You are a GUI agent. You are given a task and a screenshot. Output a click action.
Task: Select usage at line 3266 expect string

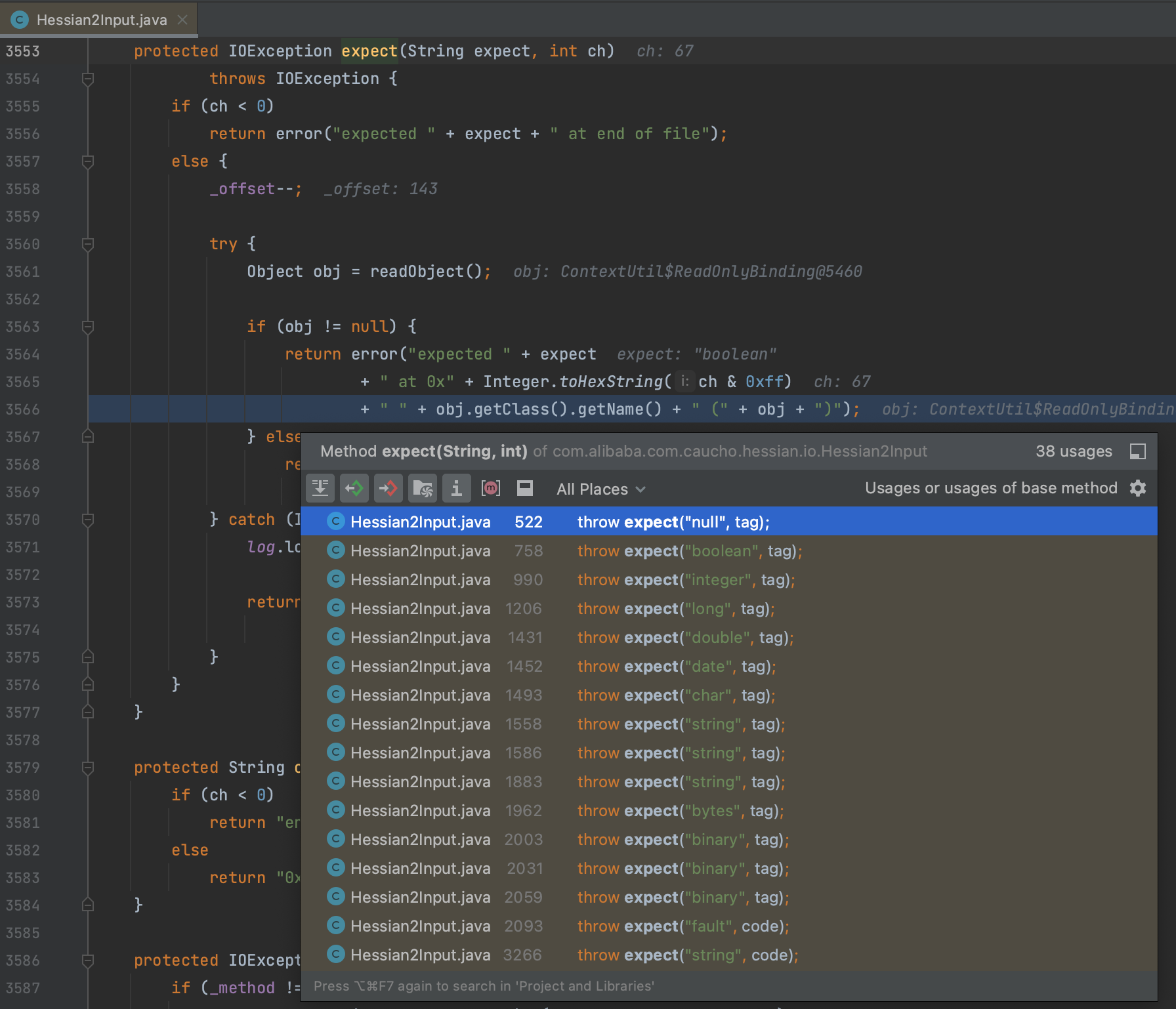click(729, 955)
